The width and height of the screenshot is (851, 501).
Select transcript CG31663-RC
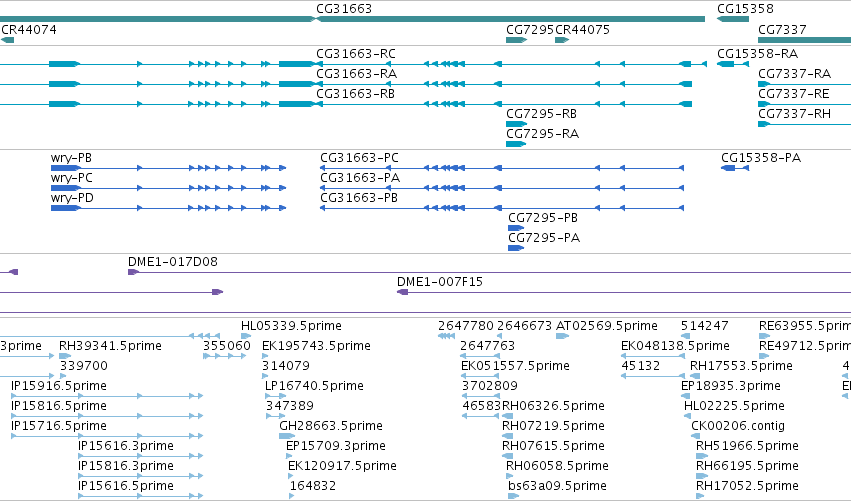pyautogui.click(x=356, y=54)
